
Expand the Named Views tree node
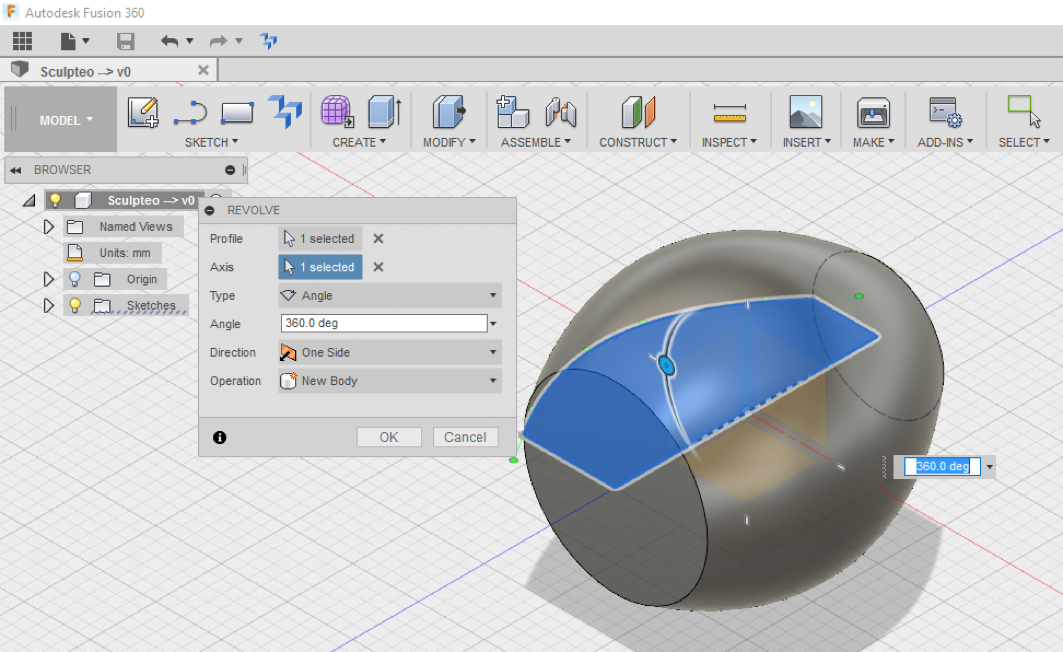coord(48,227)
